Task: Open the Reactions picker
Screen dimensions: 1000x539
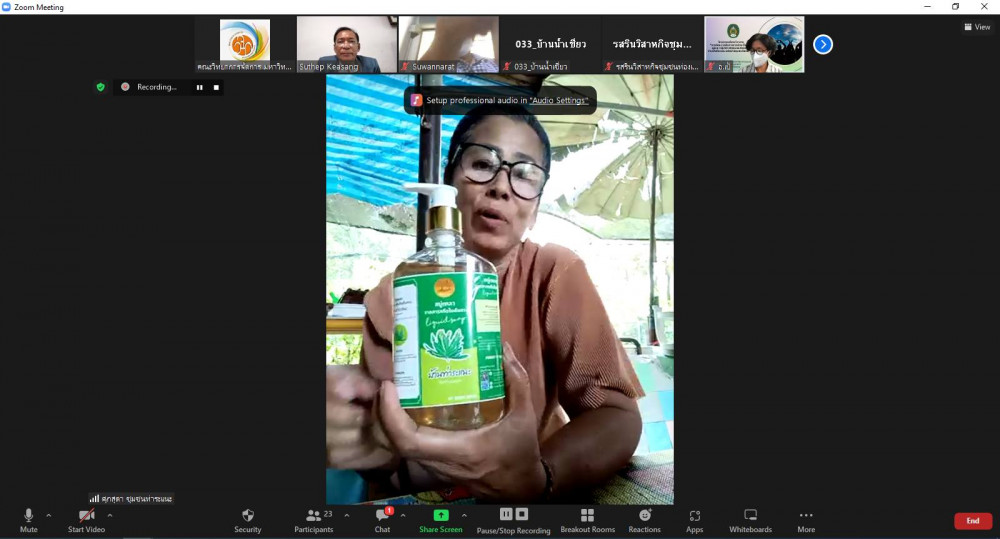Action: (644, 516)
